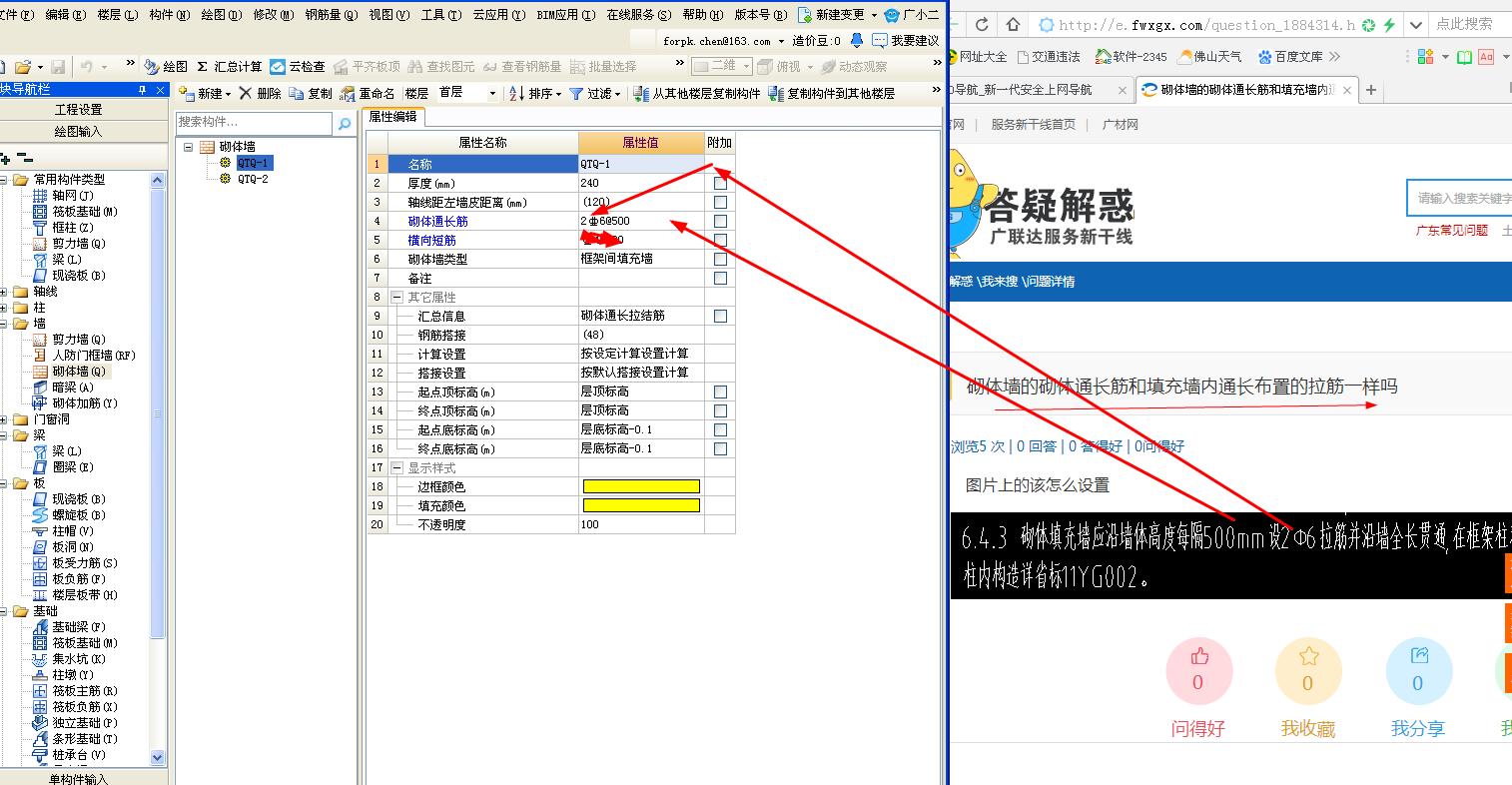Open the 云应用(Y) menu
Image resolution: width=1512 pixels, height=785 pixels.
click(499, 15)
